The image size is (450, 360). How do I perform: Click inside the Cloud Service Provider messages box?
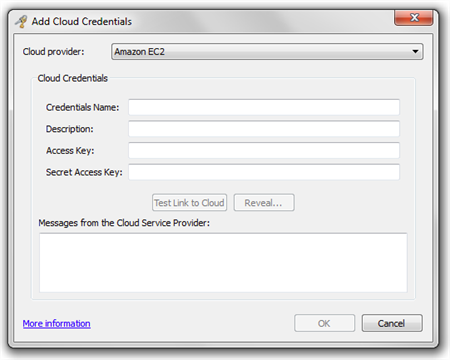click(223, 263)
